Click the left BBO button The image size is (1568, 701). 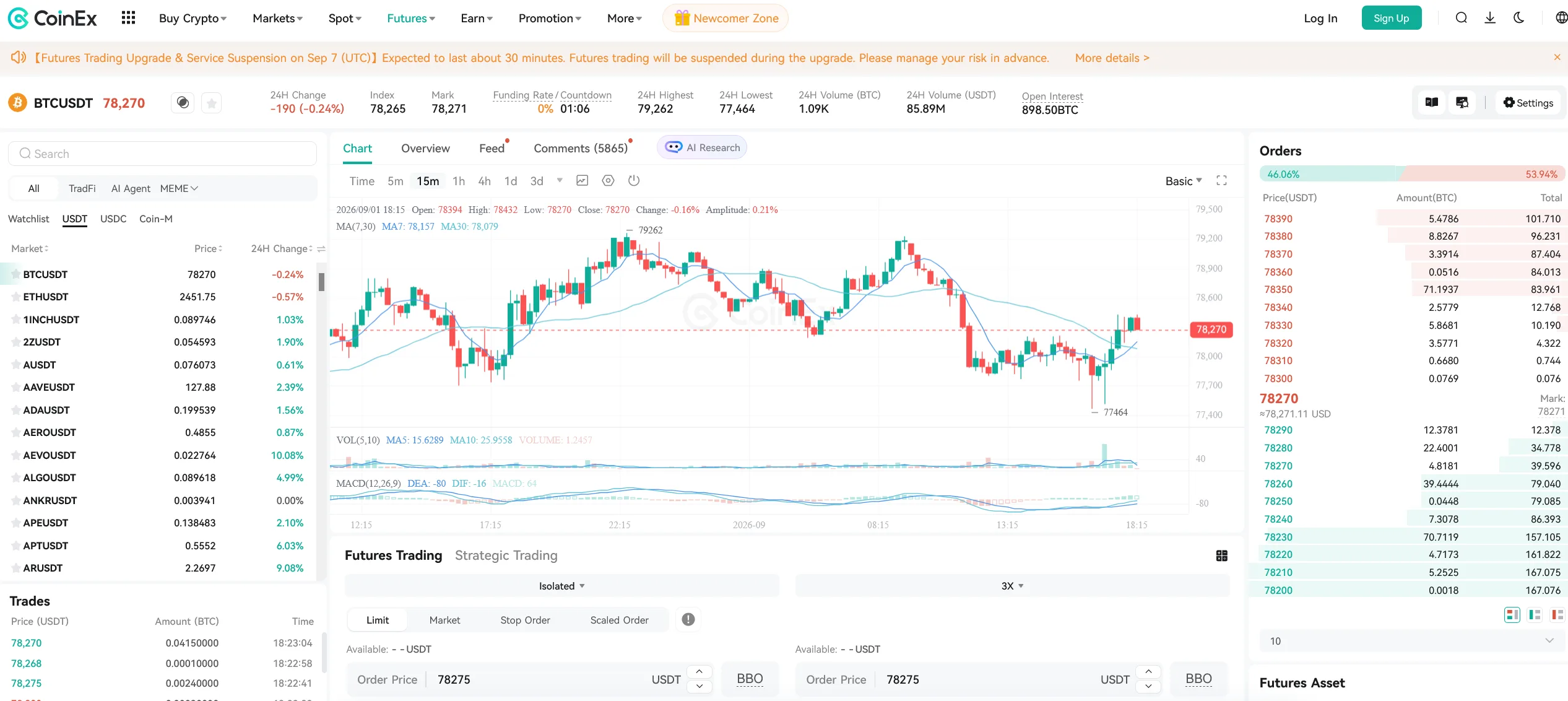[750, 679]
